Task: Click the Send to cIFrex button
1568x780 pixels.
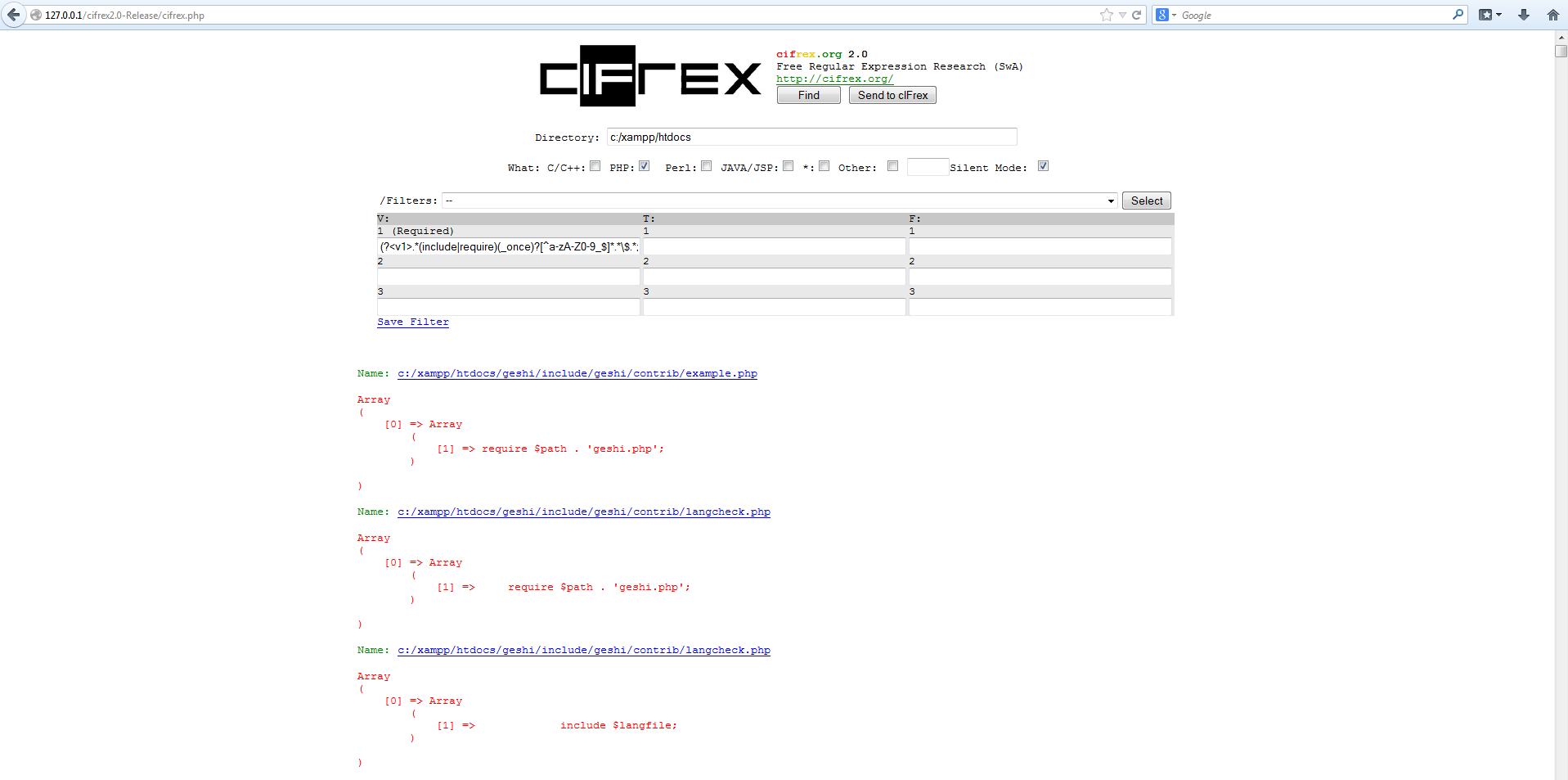Action: point(892,96)
